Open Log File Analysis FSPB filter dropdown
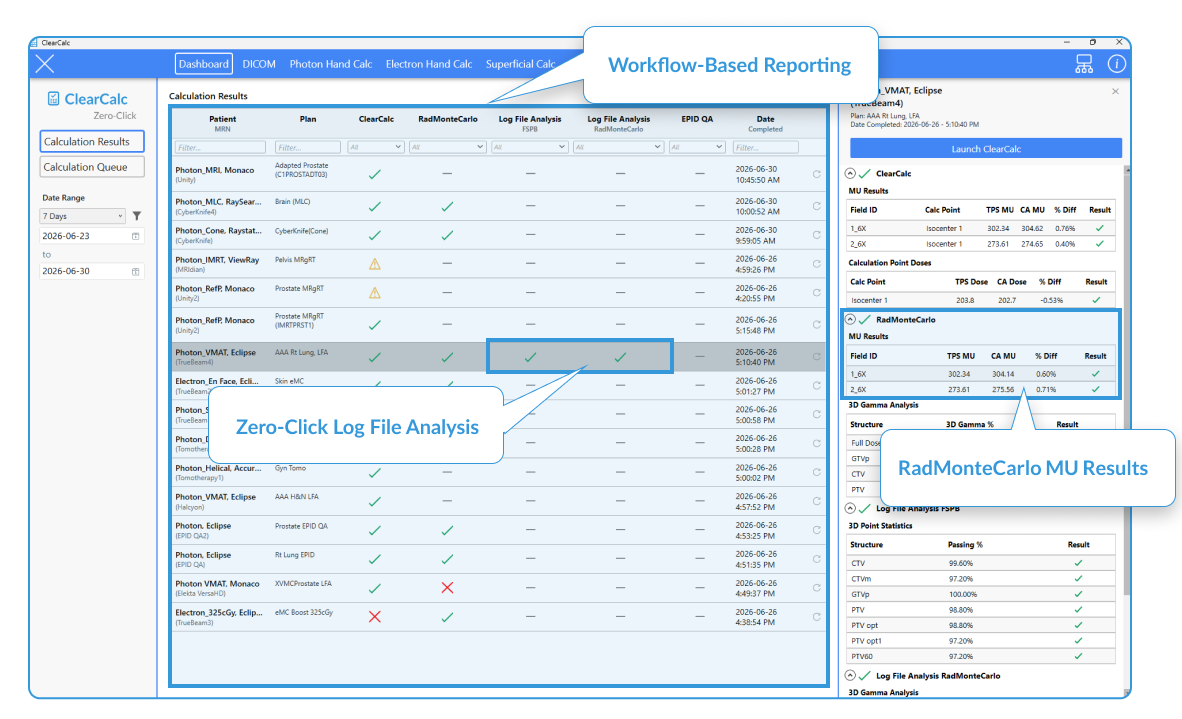Screen dimensions: 1182x719 click(529, 147)
